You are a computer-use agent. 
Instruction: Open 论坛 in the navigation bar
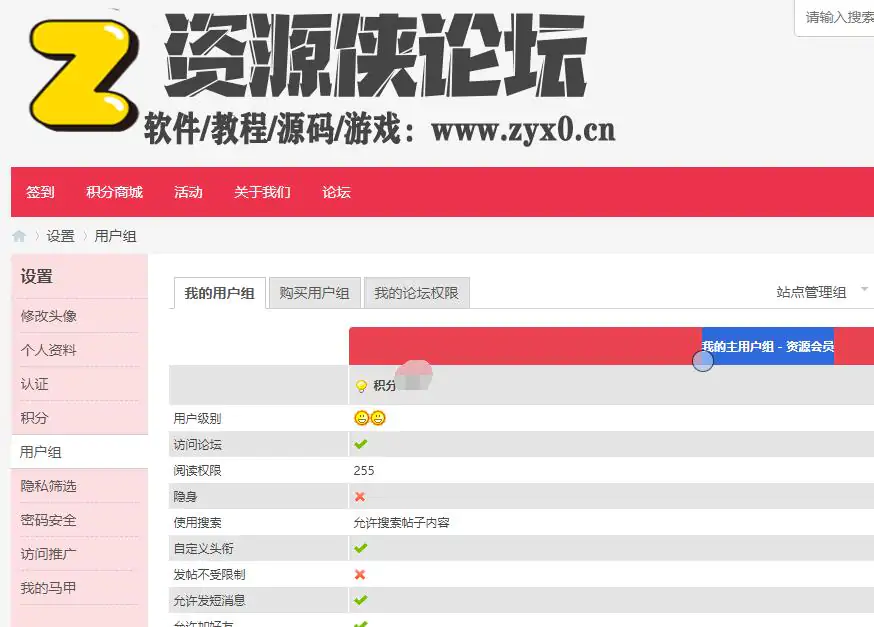(x=337, y=192)
